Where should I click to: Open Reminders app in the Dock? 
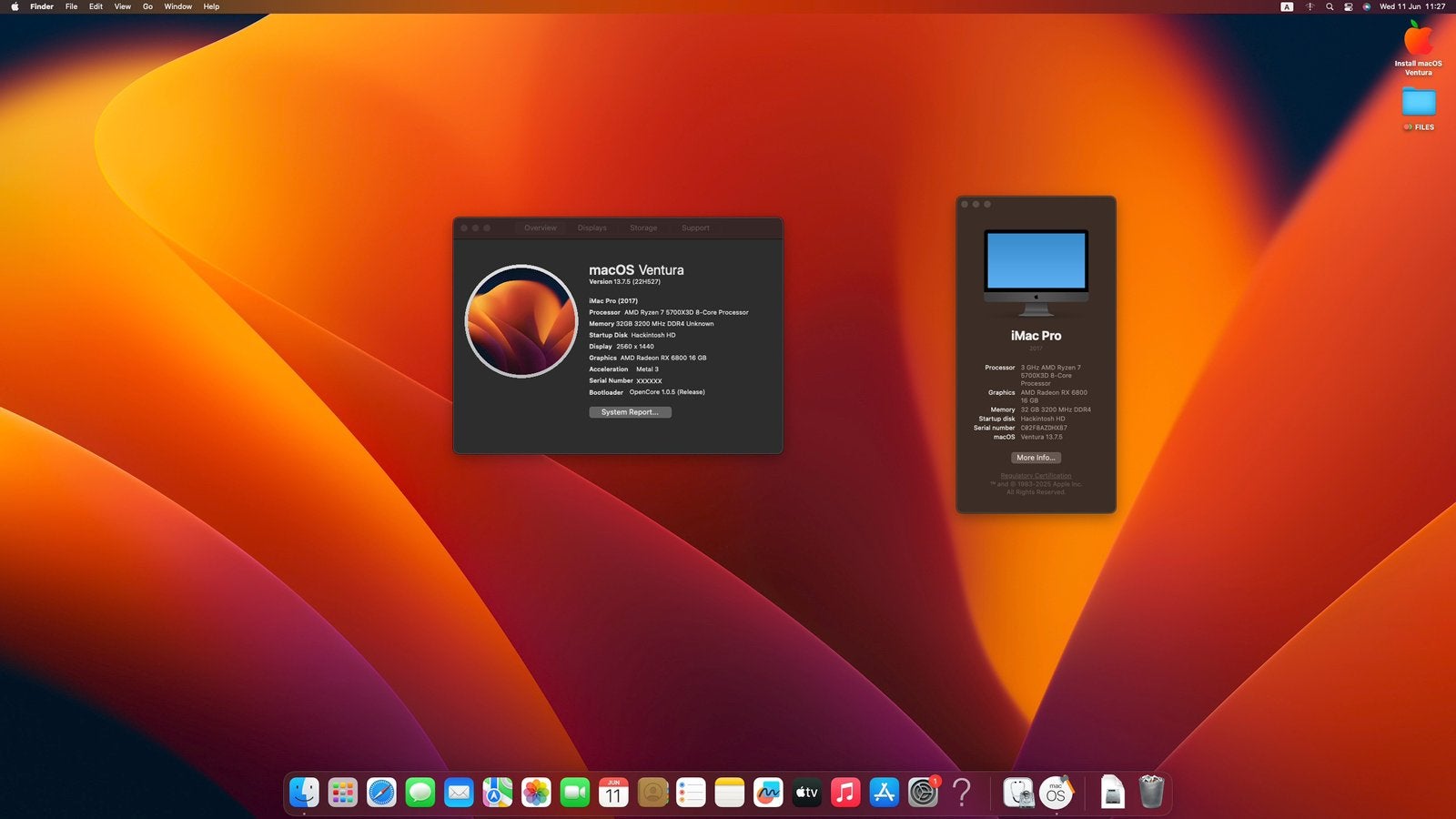click(691, 793)
